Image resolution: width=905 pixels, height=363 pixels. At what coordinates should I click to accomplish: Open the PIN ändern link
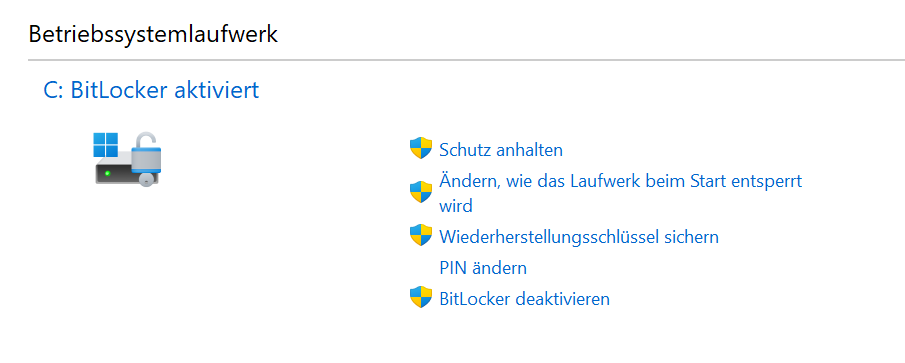[x=483, y=268]
